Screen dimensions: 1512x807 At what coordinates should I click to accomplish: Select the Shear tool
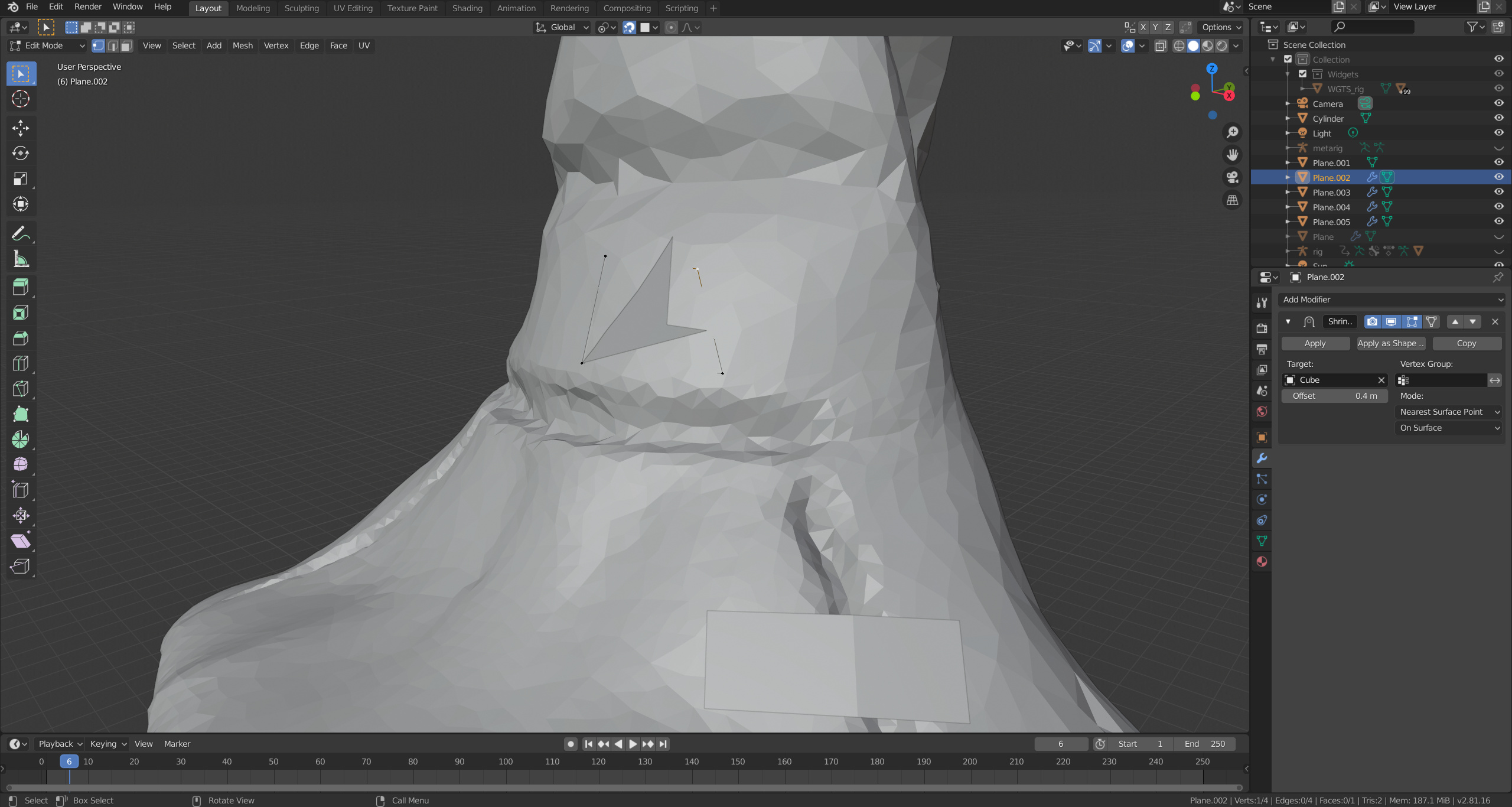tap(21, 541)
